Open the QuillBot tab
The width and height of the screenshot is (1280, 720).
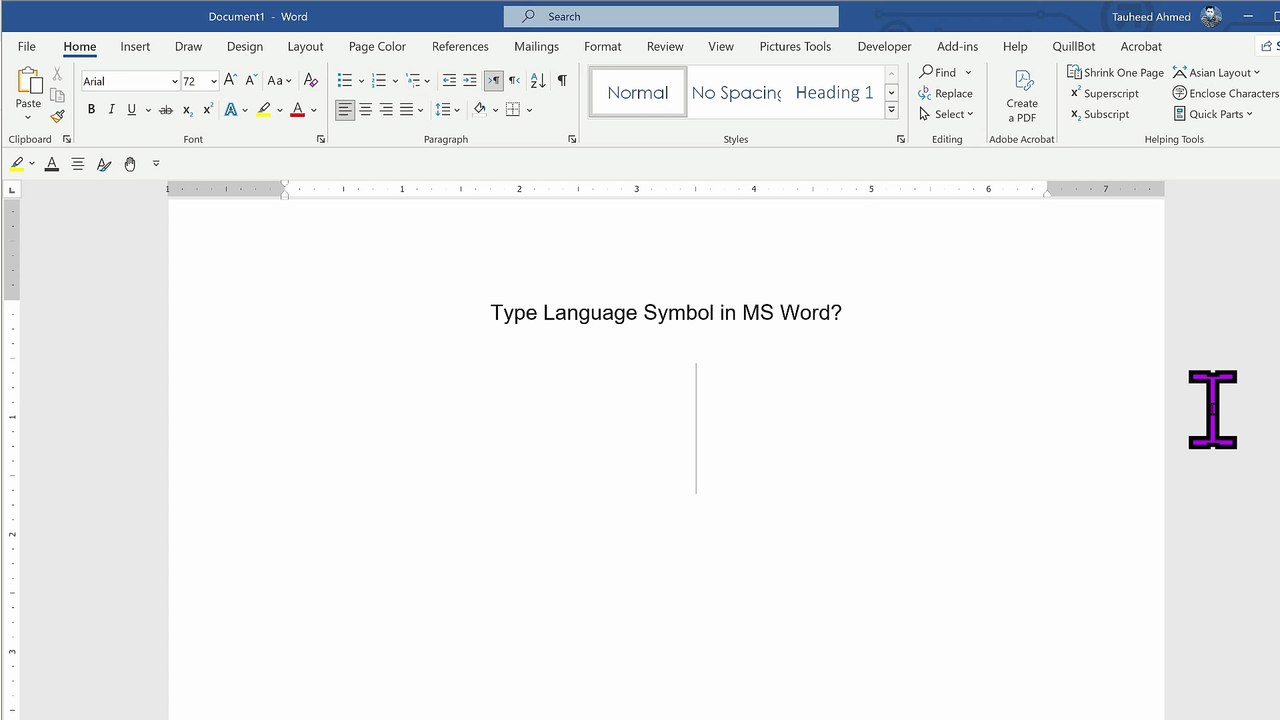pos(1074,46)
